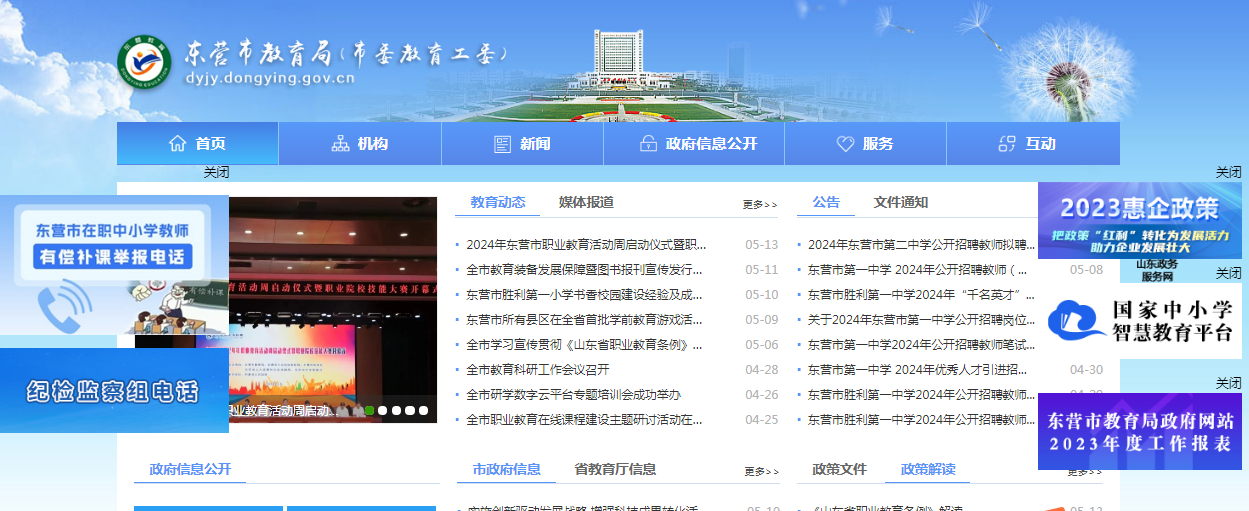
Task: Click the lock icon beside 政府信息公开
Action: (x=648, y=144)
